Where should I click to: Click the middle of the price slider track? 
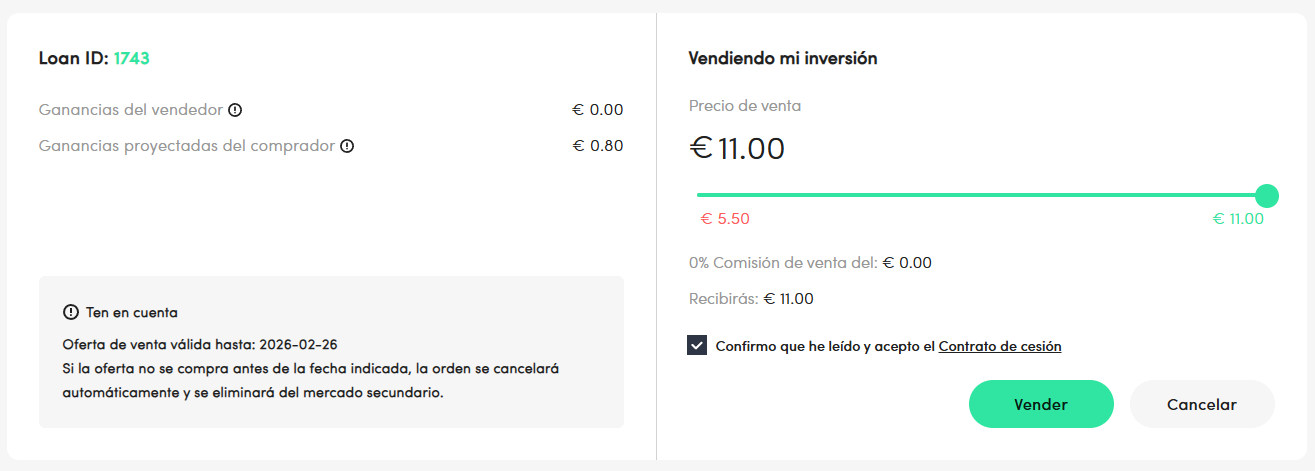[981, 195]
